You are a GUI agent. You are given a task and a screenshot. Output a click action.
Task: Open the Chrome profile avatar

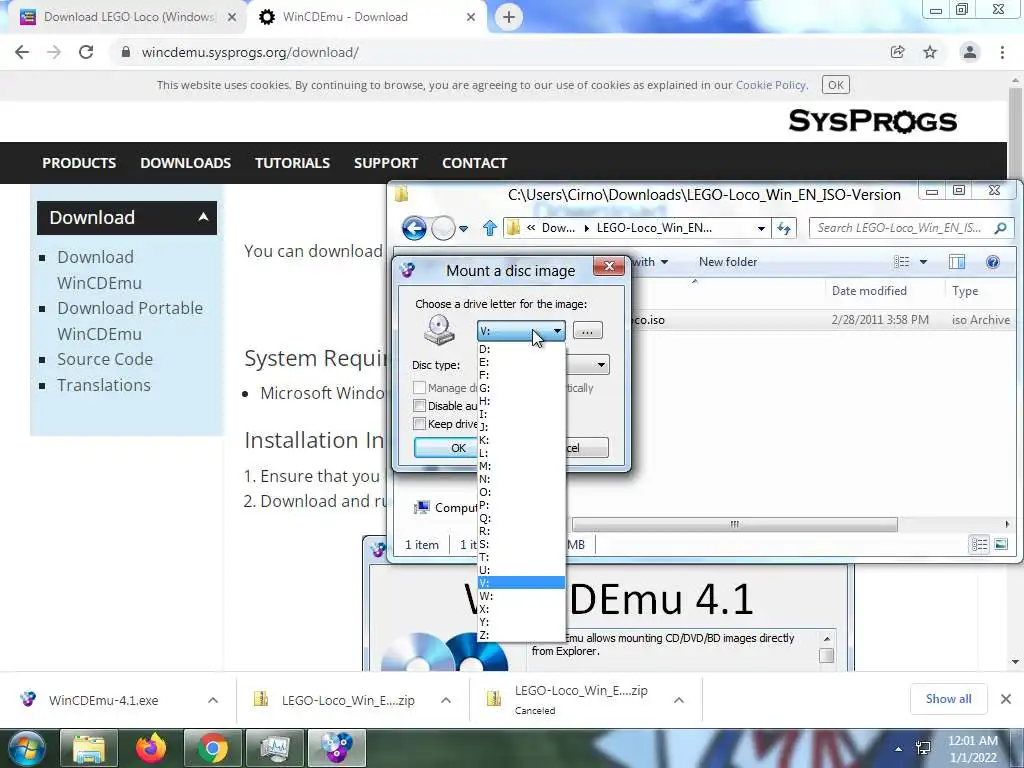coord(970,52)
